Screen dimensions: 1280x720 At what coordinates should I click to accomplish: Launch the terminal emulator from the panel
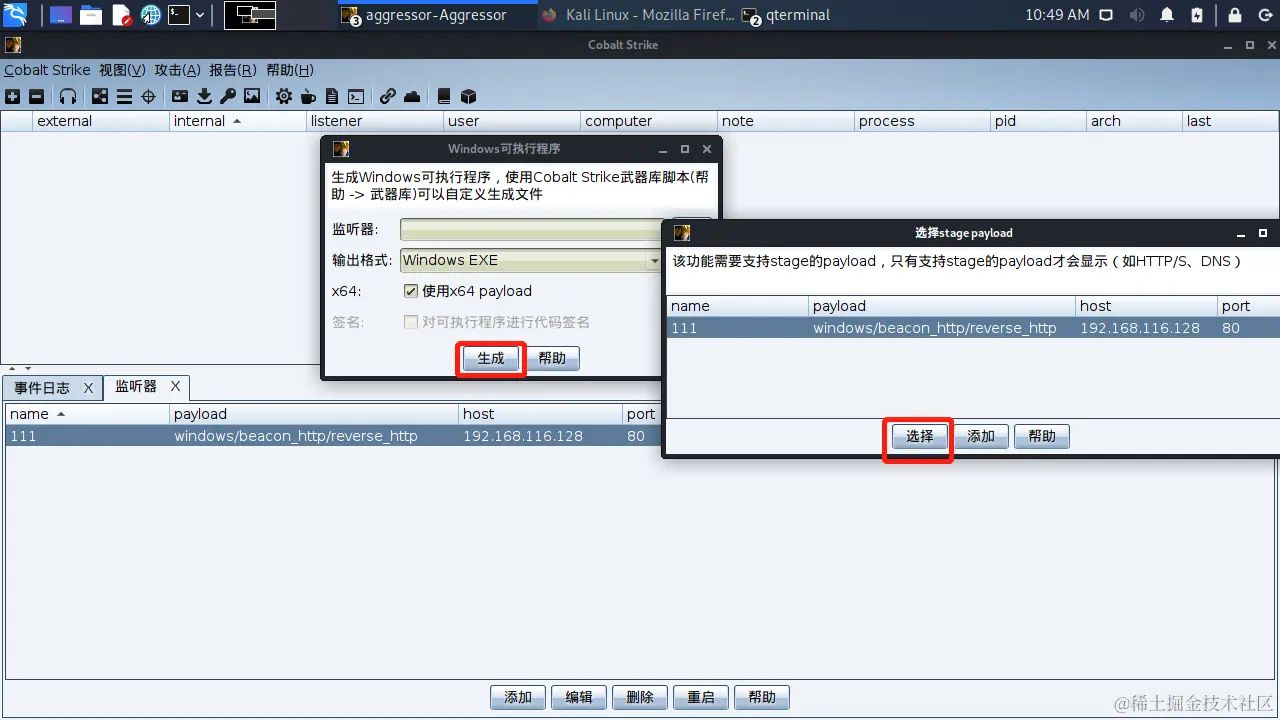tap(179, 15)
